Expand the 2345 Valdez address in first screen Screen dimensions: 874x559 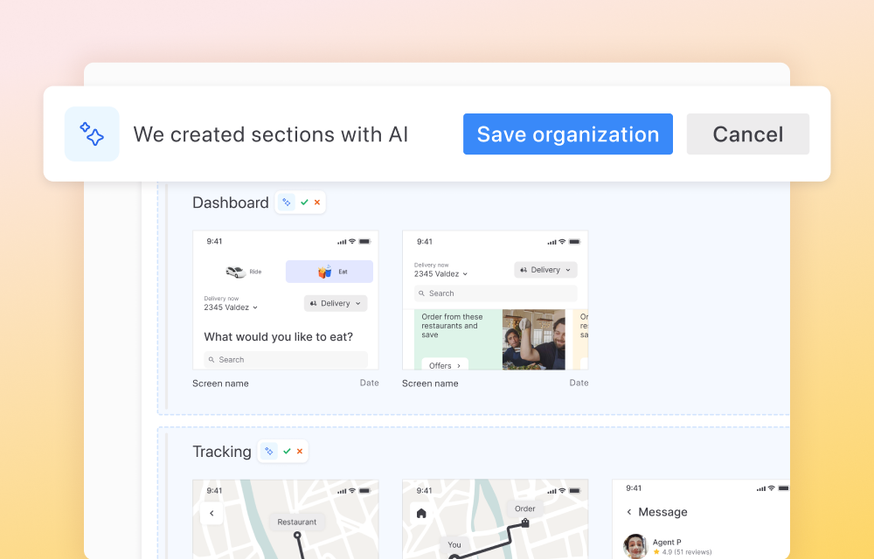[231, 307]
